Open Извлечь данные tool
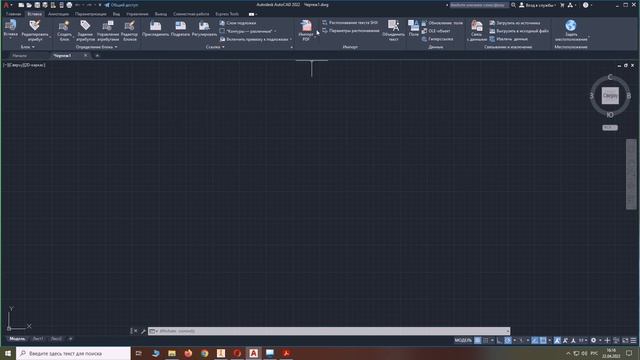 (509, 39)
